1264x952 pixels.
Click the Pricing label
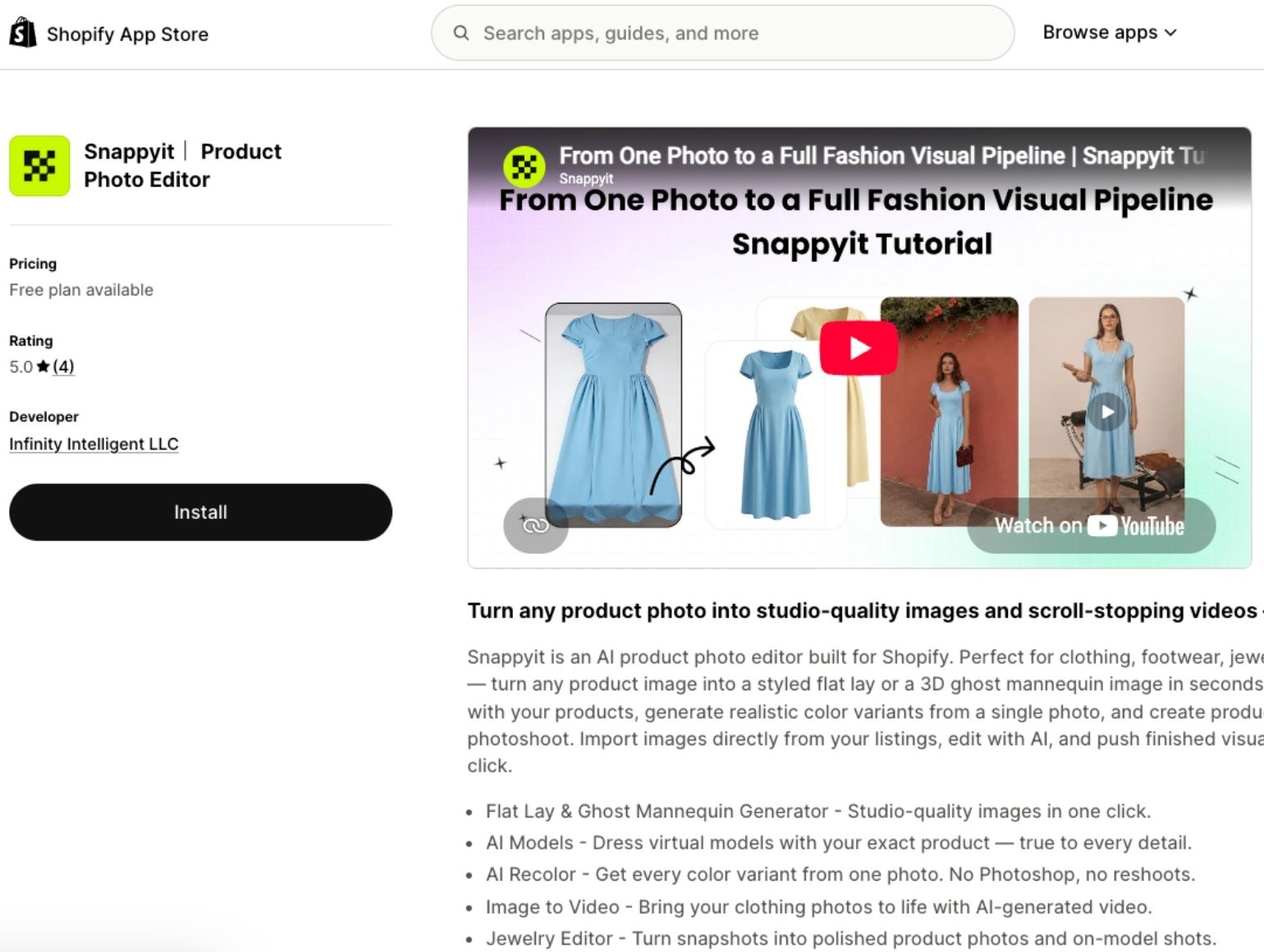point(33,263)
